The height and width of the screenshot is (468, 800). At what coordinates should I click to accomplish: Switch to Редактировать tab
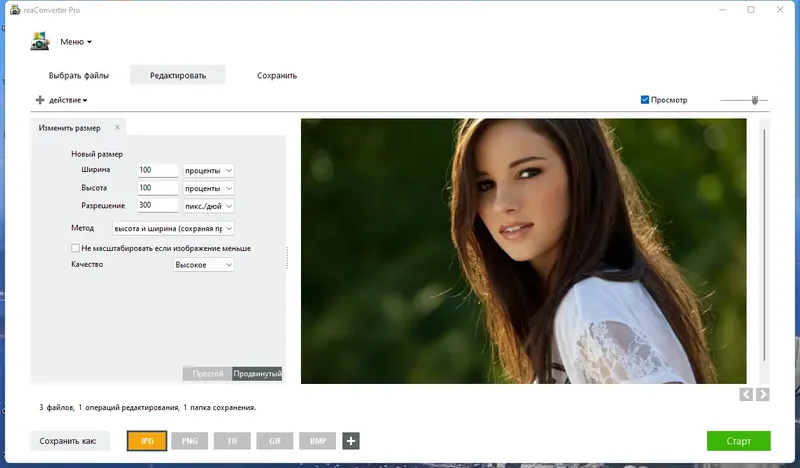pyautogui.click(x=178, y=76)
